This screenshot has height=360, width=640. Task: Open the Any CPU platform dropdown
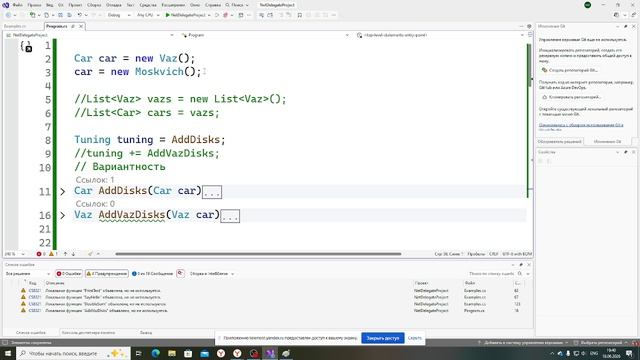147,15
